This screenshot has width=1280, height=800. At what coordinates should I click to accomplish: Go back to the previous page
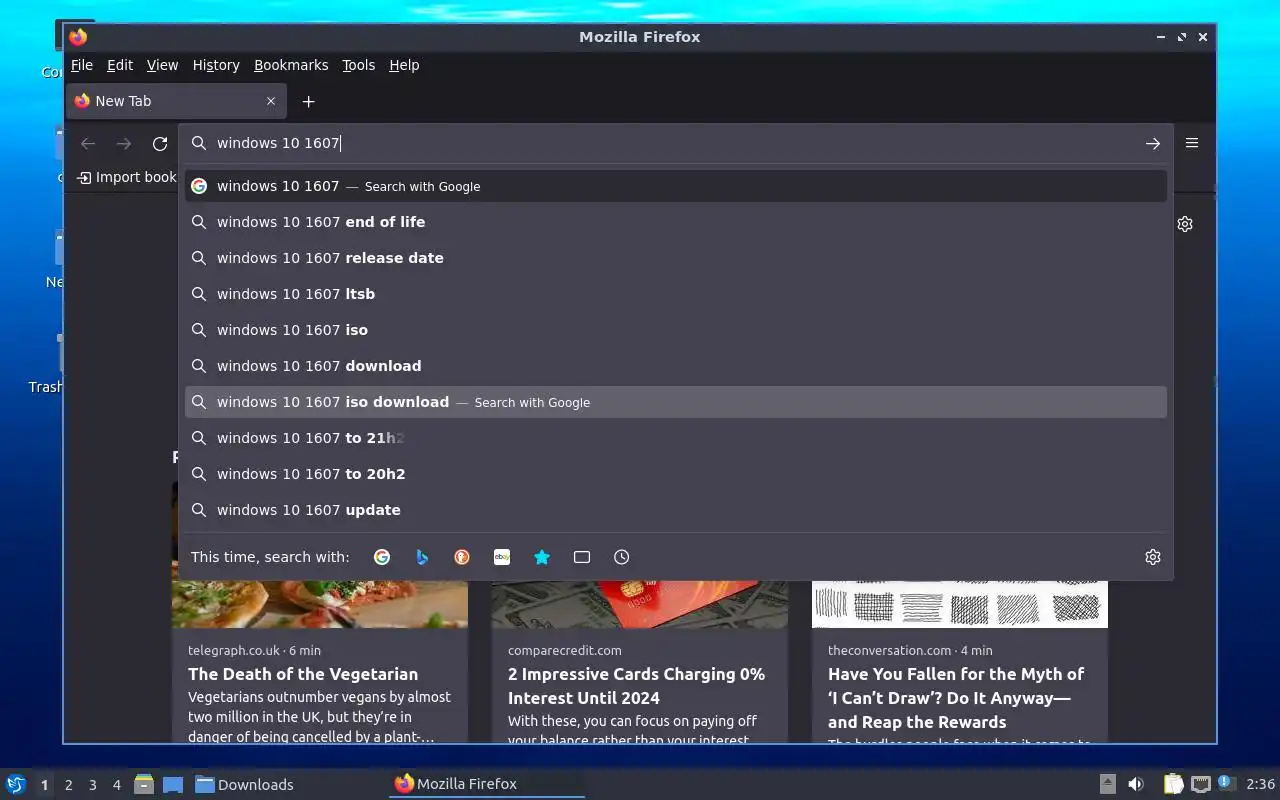pyautogui.click(x=88, y=144)
